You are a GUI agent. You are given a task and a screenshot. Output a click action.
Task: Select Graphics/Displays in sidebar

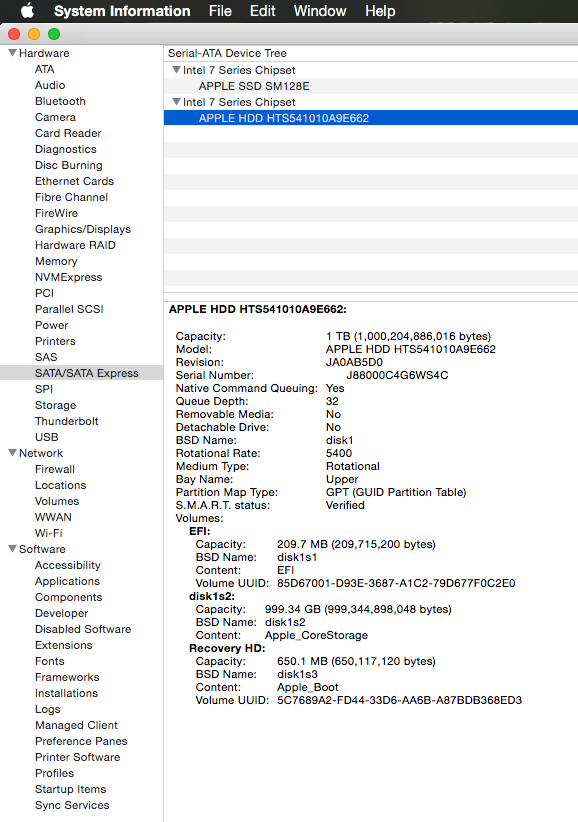(83, 229)
